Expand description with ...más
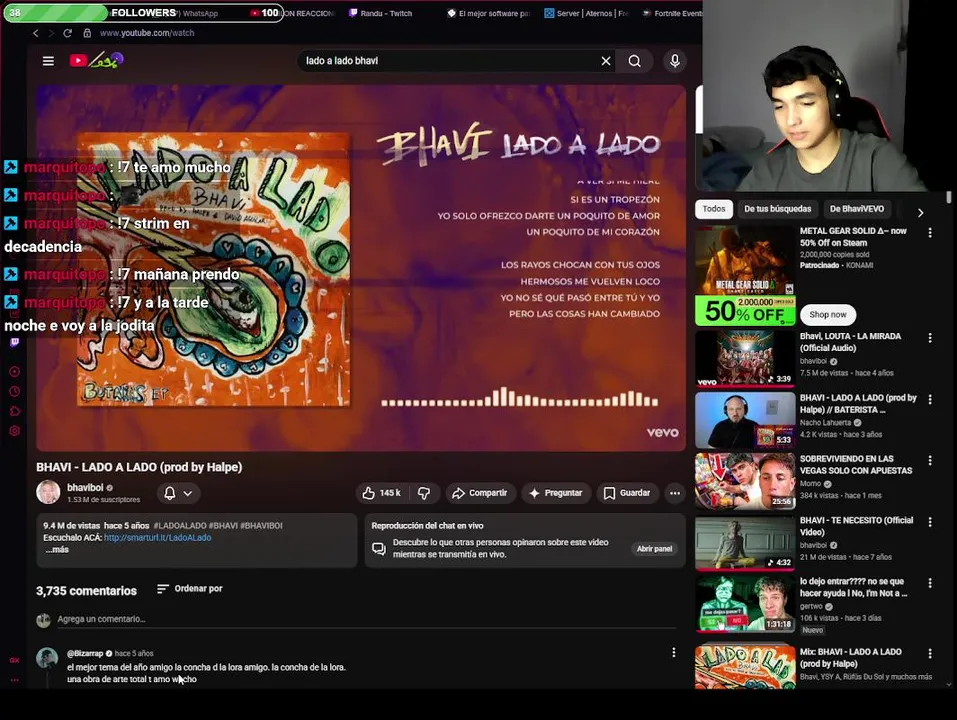Viewport: 957px width, 720px height. tap(57, 549)
